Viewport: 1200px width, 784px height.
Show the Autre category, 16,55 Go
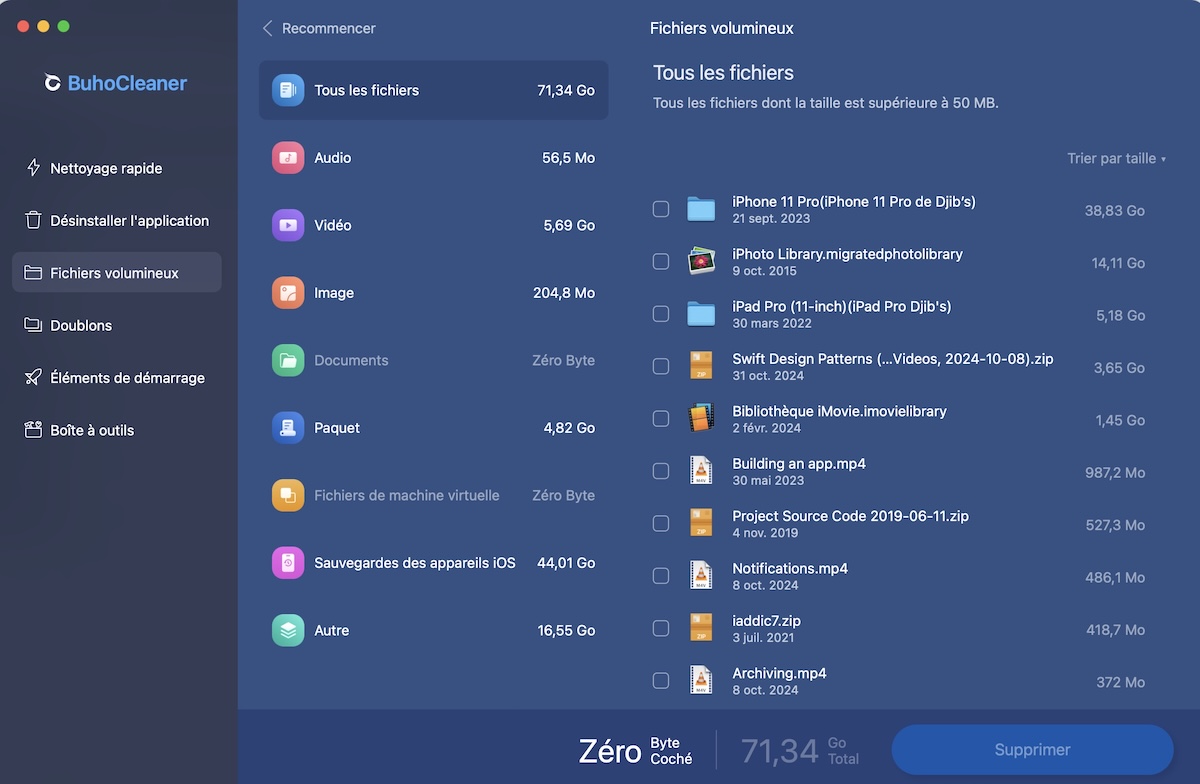tap(434, 630)
